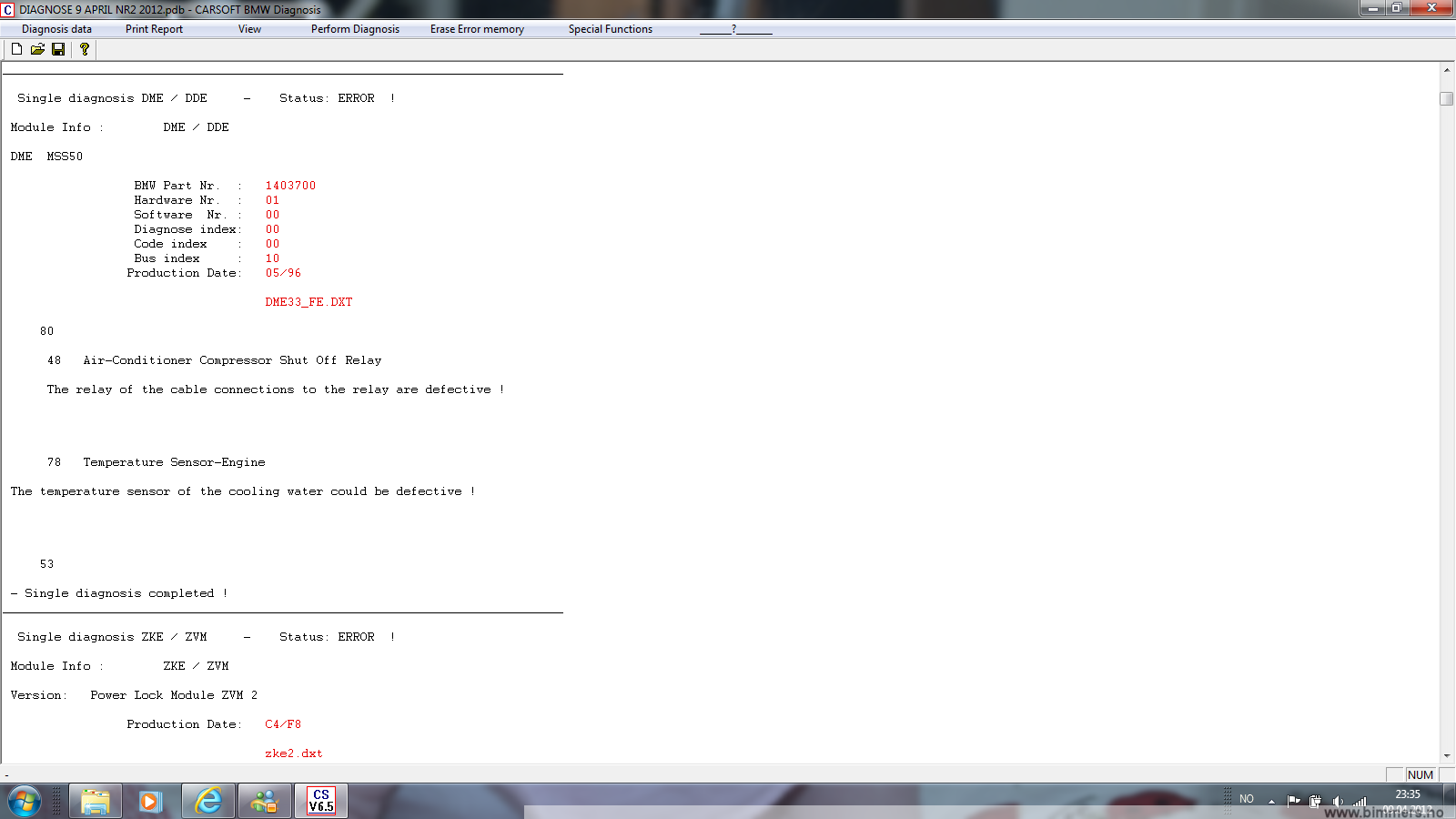Open the Carsoft CS V6.5 taskbar icon
This screenshot has width=1456, height=819.
click(x=320, y=801)
